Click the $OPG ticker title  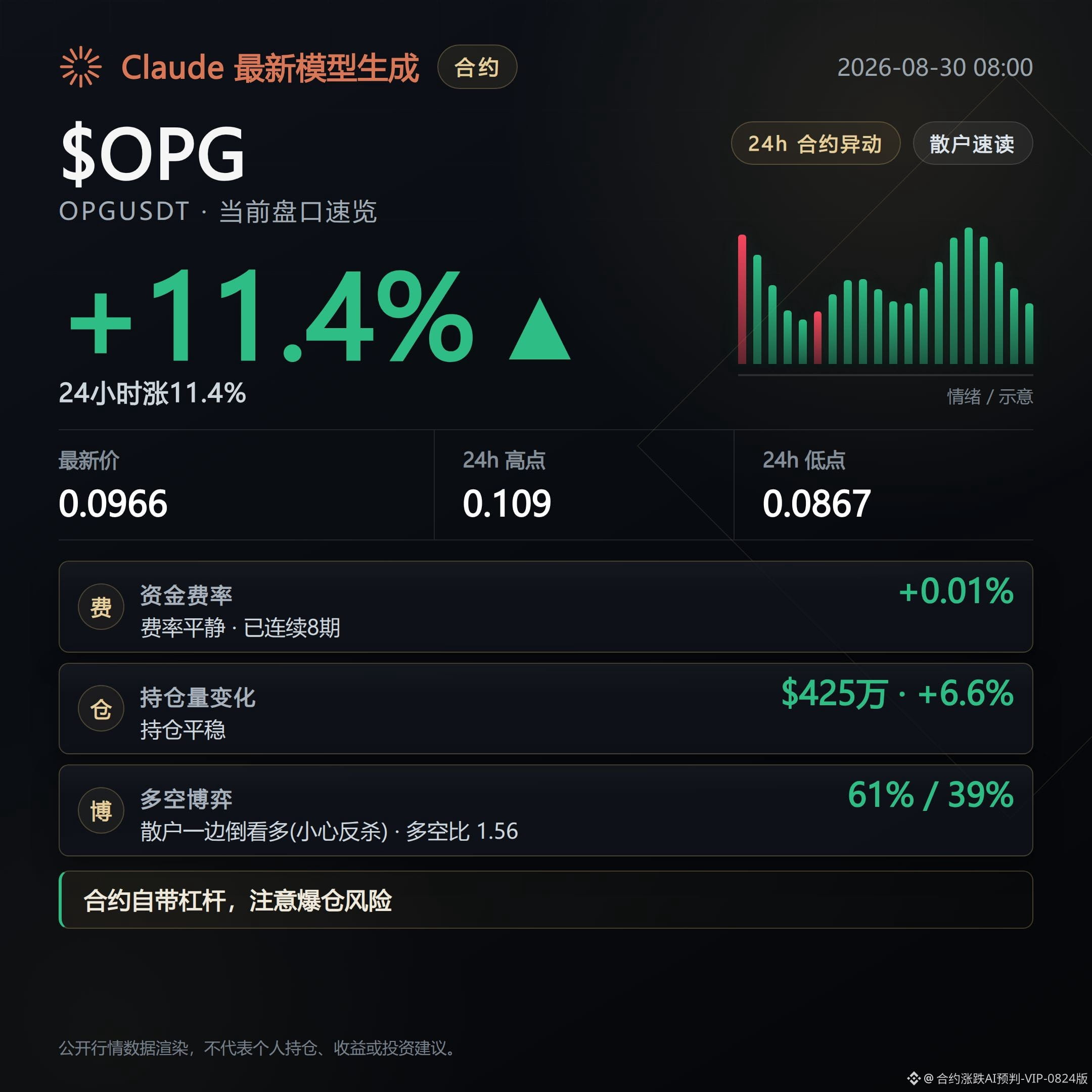[x=153, y=154]
